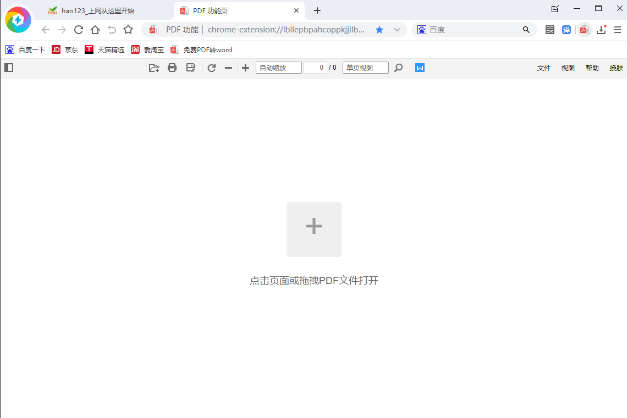Viewport: 627px width, 418px height.
Task: Open a new browser tab
Action: coord(317,11)
